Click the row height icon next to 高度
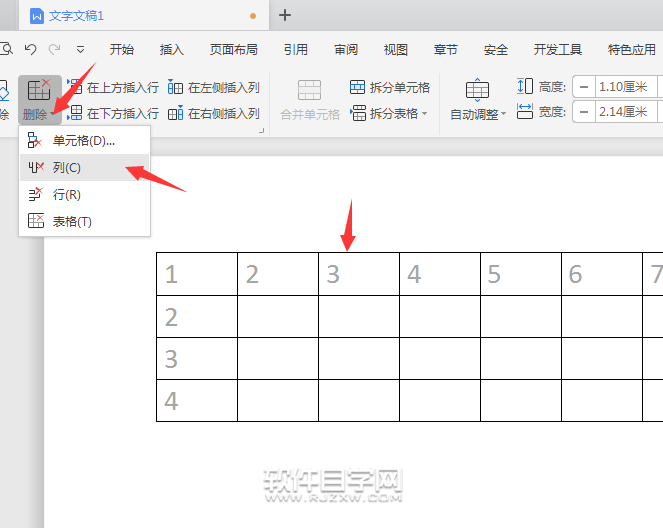The height and width of the screenshot is (528, 663). pyautogui.click(x=525, y=86)
